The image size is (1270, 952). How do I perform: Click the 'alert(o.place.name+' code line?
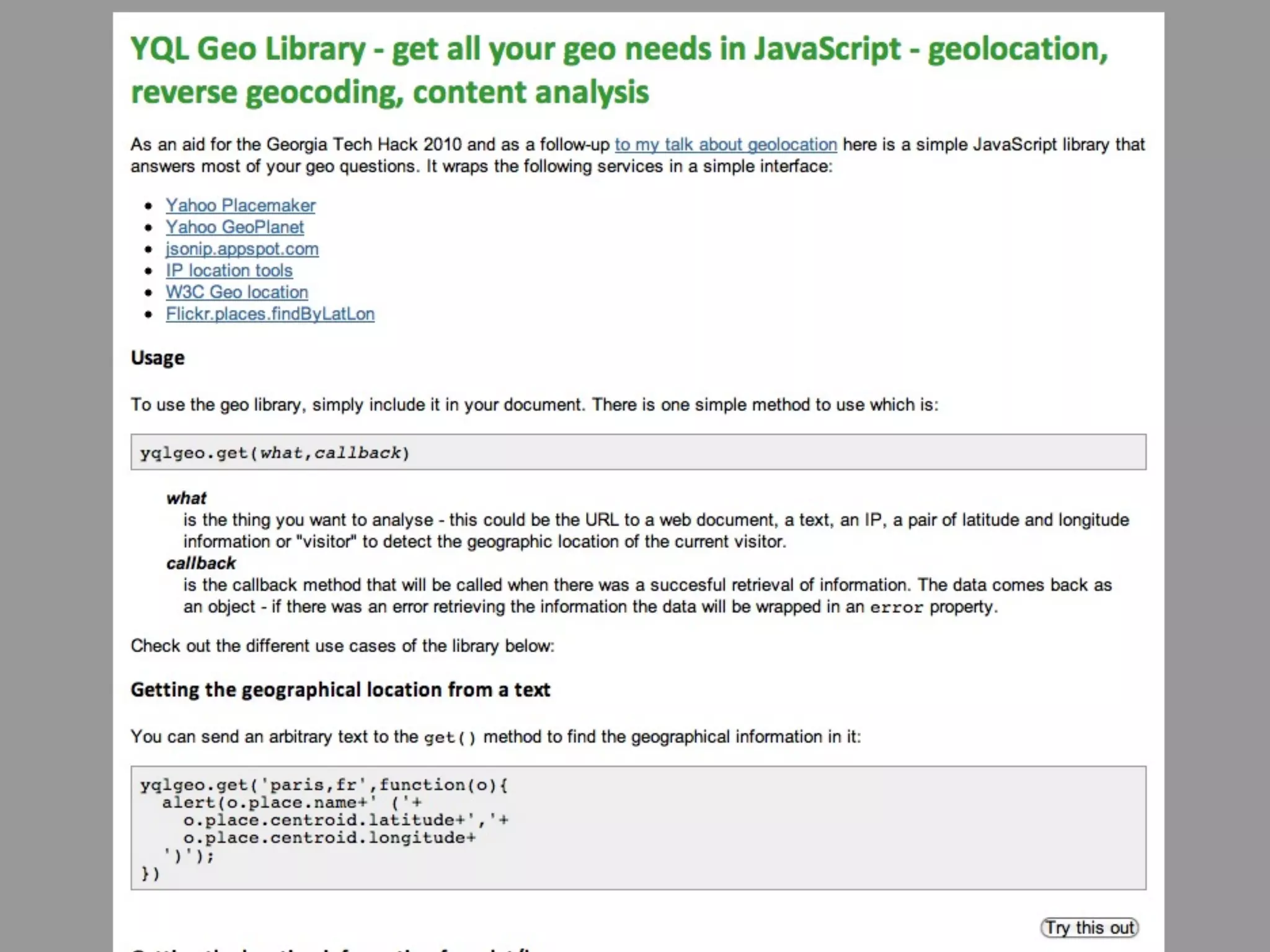(x=291, y=803)
